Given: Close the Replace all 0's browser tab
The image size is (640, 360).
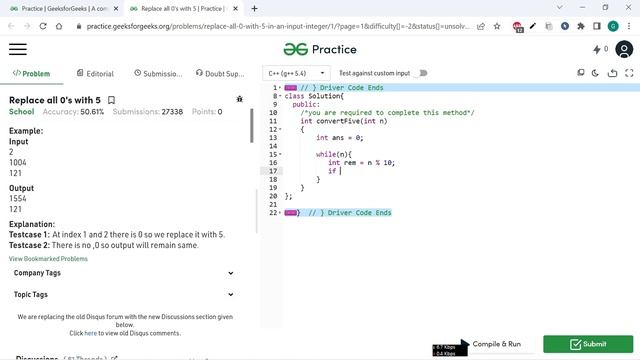Looking at the screenshot, I should [236, 9].
